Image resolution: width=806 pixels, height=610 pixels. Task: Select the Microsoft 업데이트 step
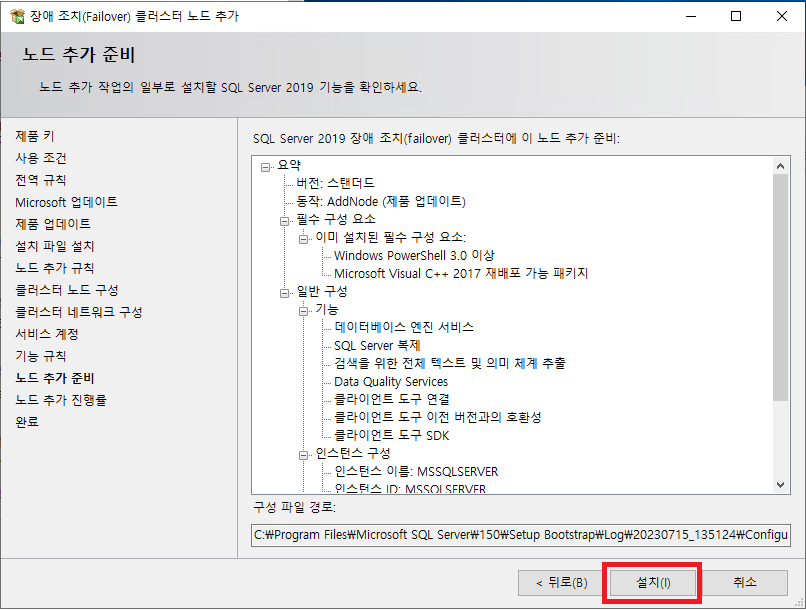click(x=66, y=202)
